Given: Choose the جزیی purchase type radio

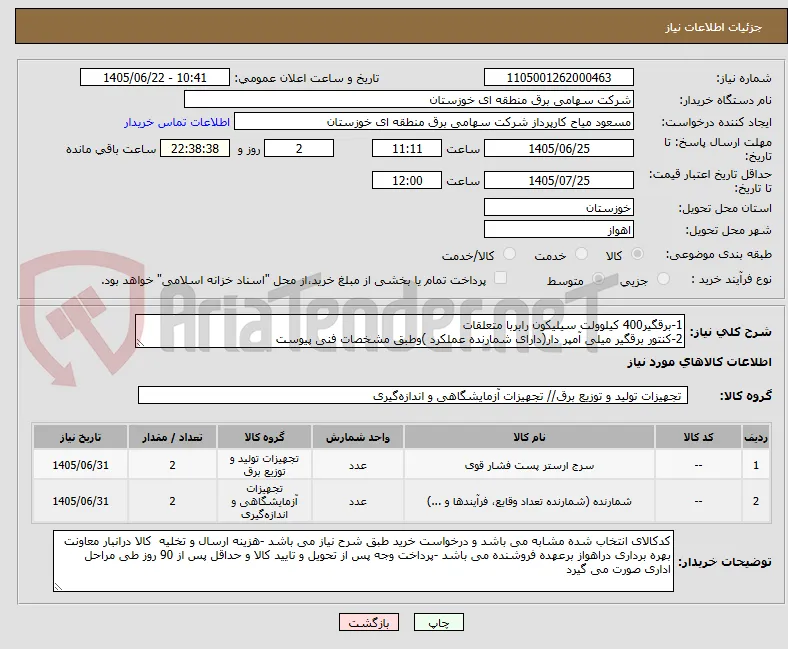Looking at the screenshot, I should pyautogui.click(x=663, y=279).
